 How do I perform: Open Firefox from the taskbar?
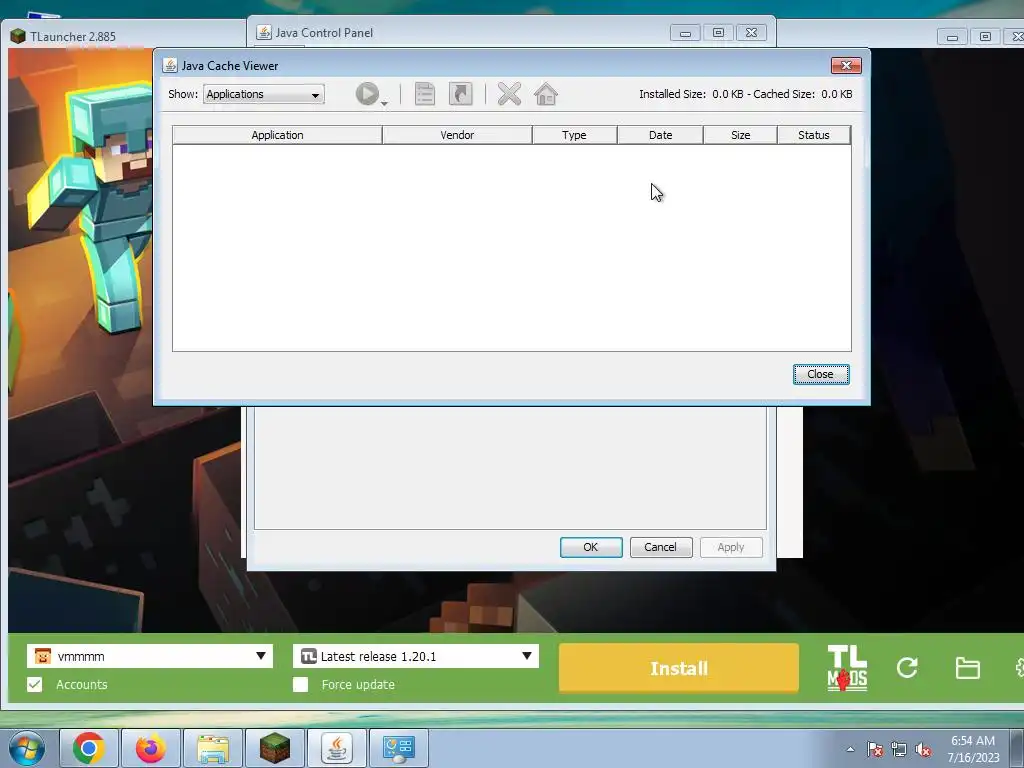pos(150,748)
